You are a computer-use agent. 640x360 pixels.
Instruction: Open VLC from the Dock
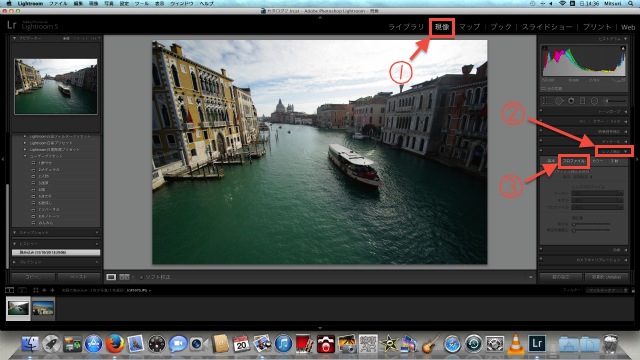[516, 343]
